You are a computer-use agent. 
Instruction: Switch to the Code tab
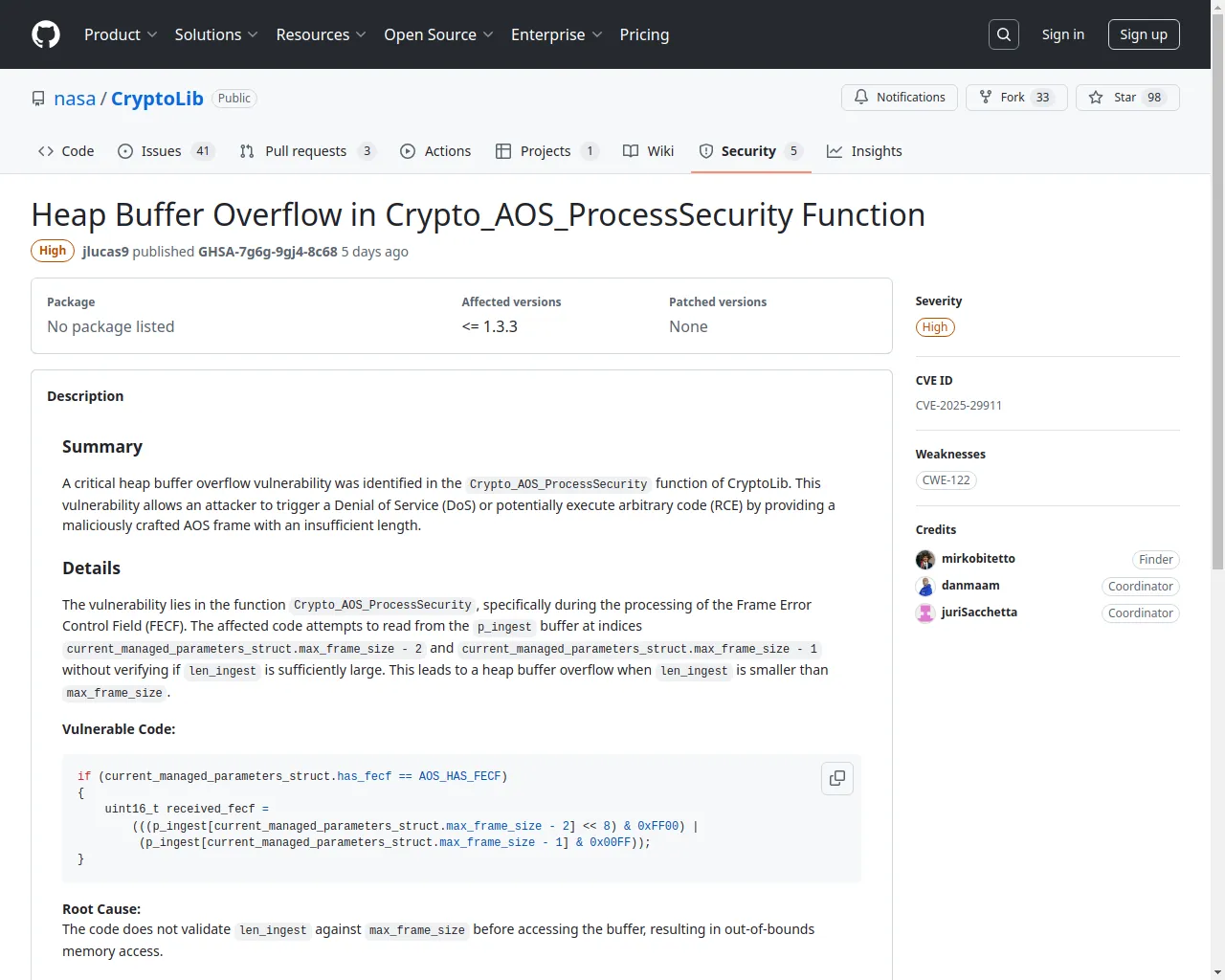tap(66, 151)
